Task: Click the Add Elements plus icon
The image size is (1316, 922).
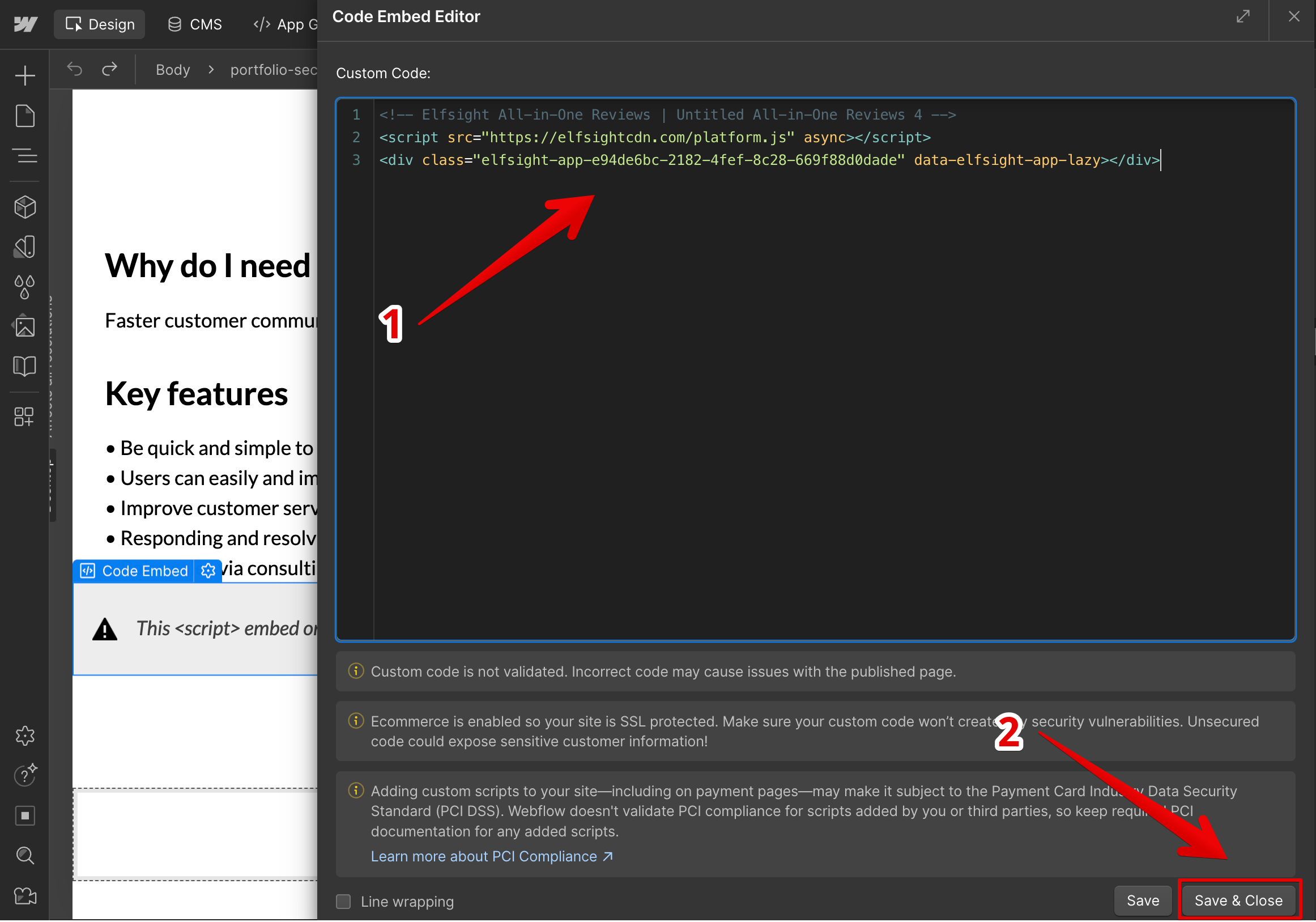Action: click(x=25, y=75)
